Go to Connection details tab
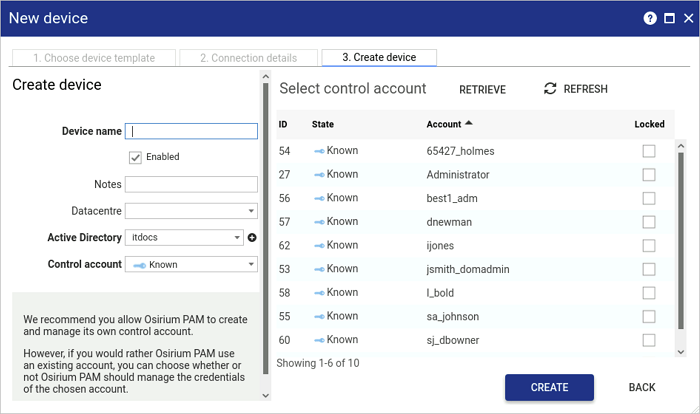The width and height of the screenshot is (700, 414). (x=249, y=58)
